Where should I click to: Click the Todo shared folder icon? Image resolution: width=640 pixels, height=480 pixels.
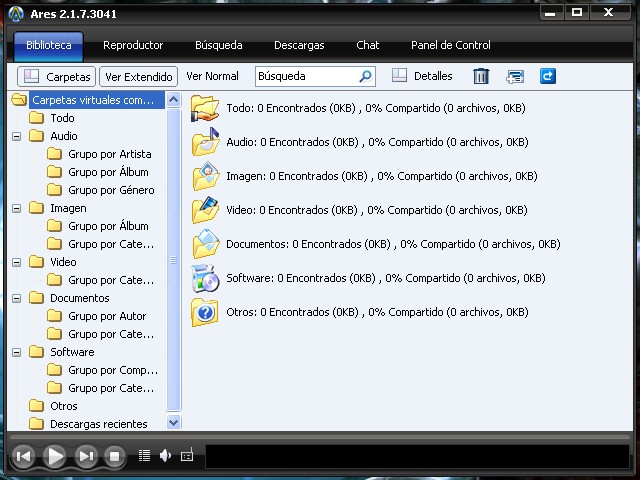tap(205, 108)
